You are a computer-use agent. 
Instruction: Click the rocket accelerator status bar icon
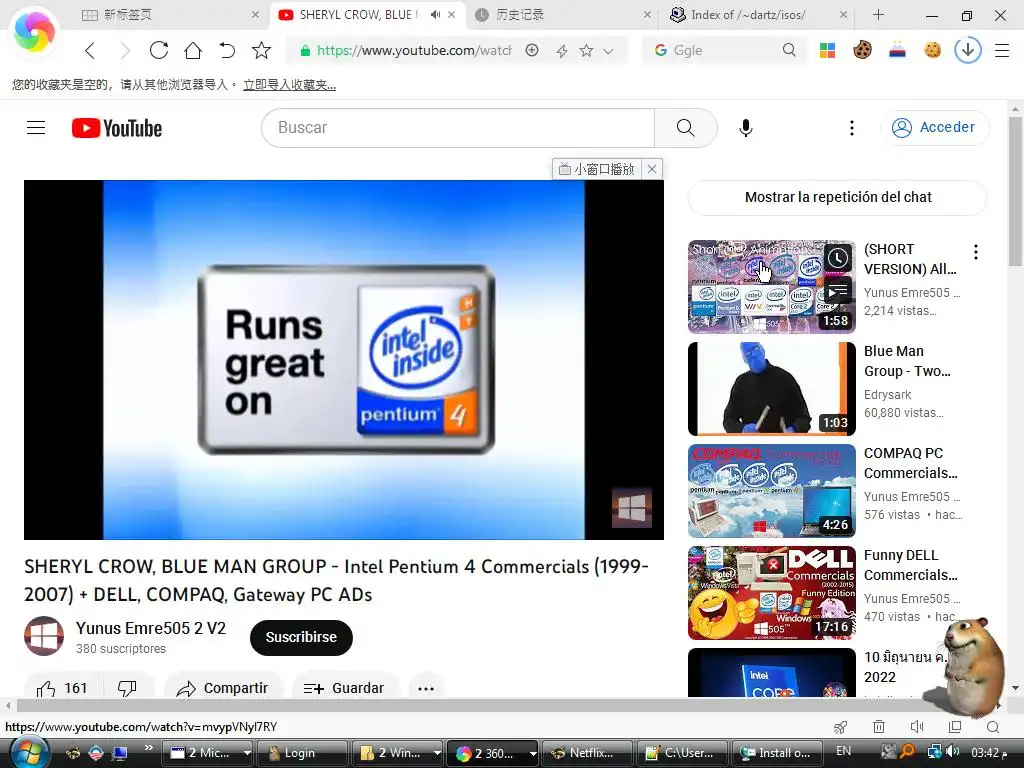coord(840,727)
